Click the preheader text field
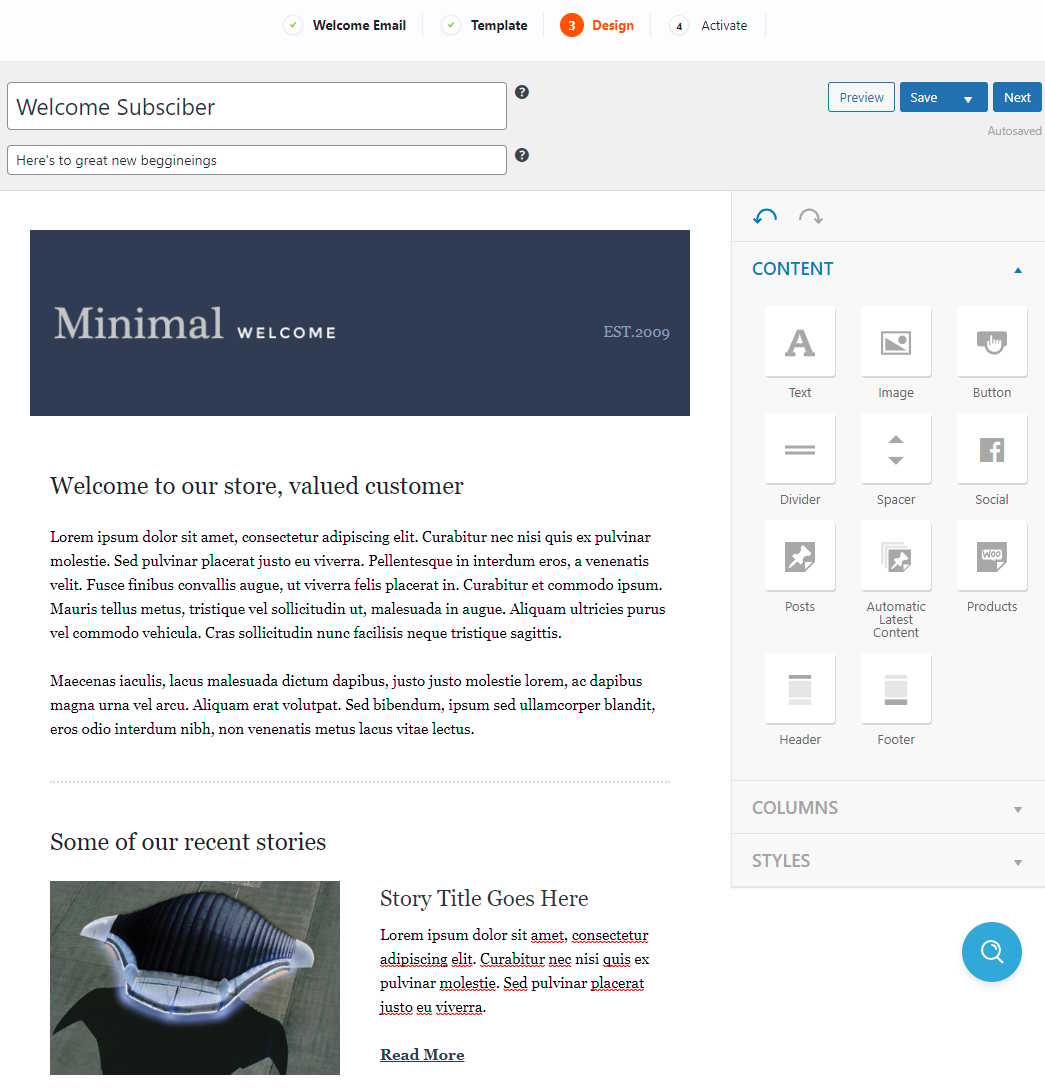 (257, 160)
